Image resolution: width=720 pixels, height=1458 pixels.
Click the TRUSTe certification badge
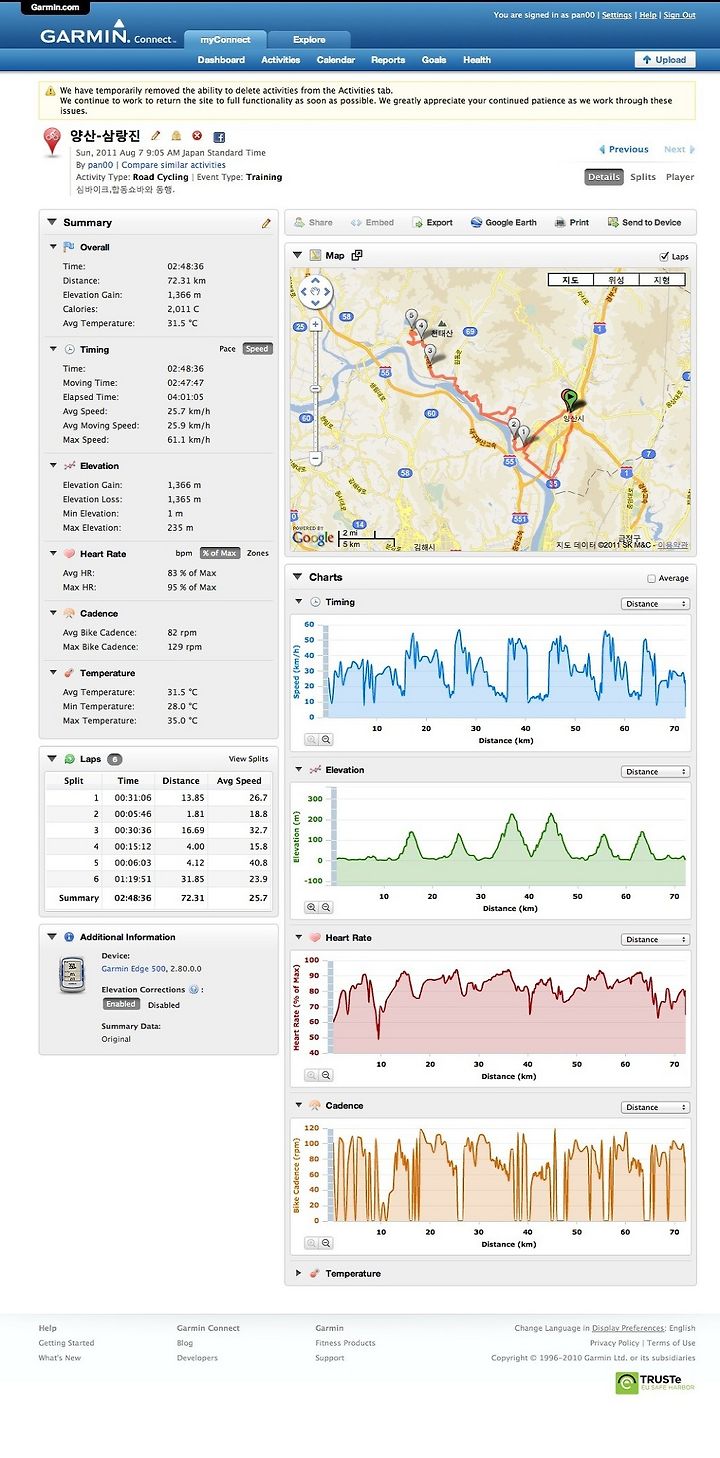[x=655, y=1382]
